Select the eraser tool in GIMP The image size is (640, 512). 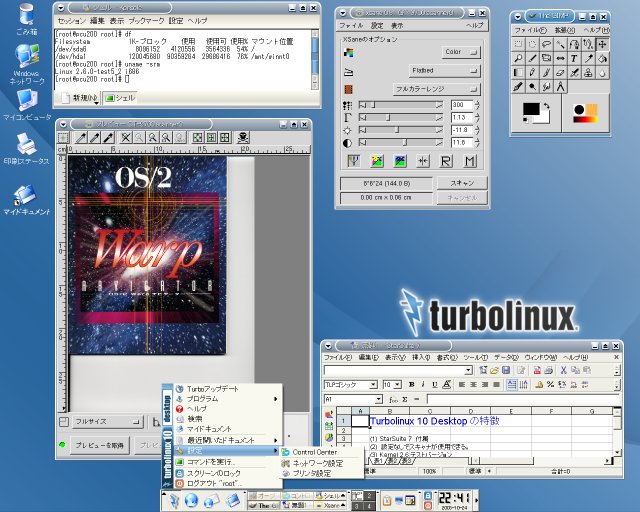pos(560,73)
